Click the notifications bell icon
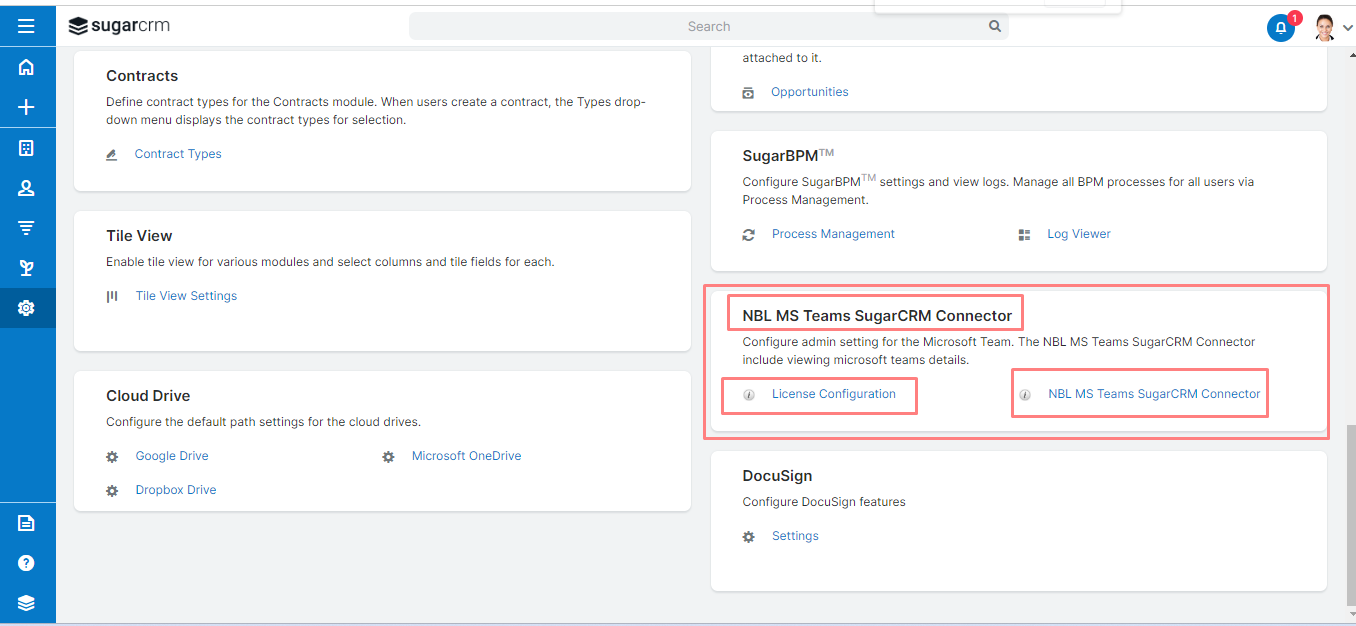1356x626 pixels. 1281,27
